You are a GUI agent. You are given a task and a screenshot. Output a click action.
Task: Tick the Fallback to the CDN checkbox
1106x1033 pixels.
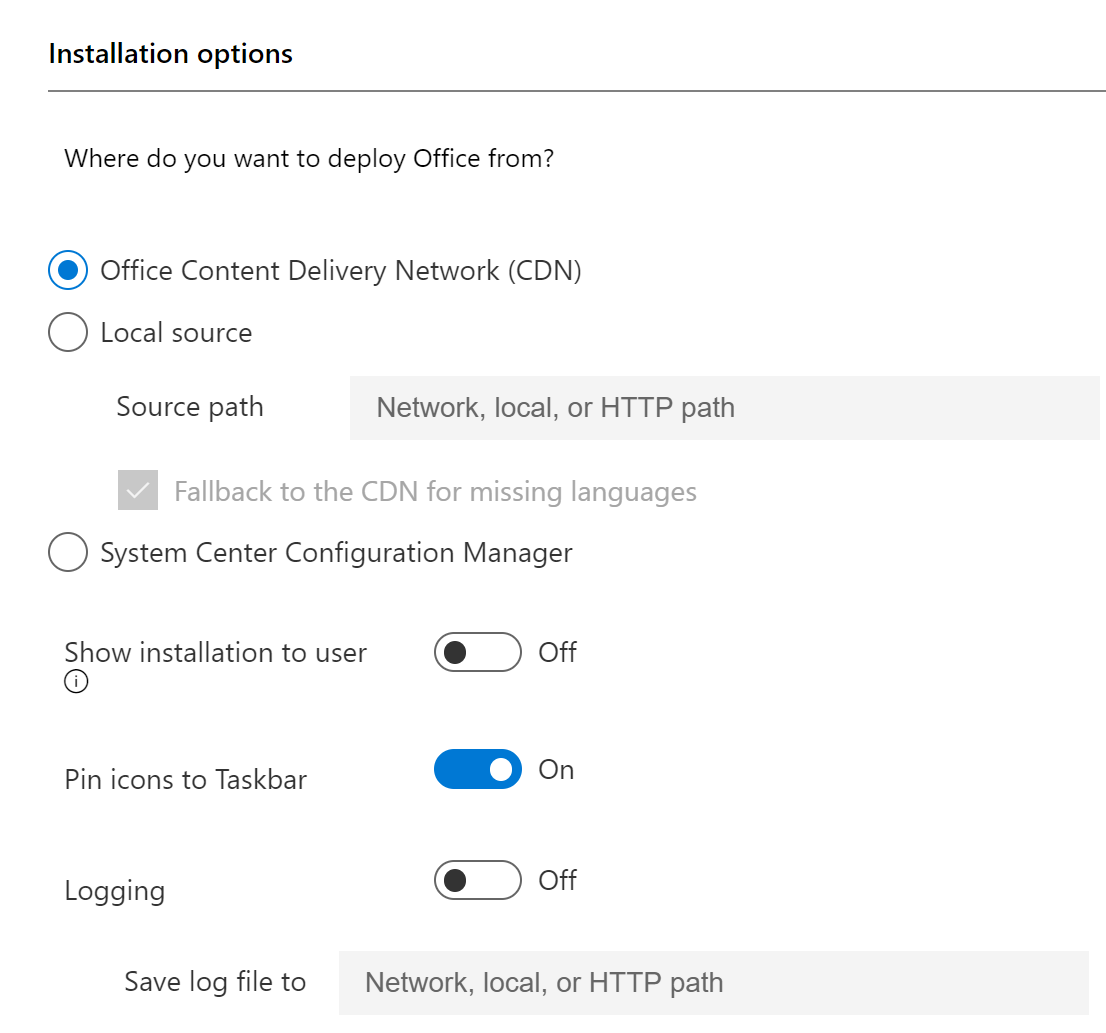pyautogui.click(x=138, y=490)
